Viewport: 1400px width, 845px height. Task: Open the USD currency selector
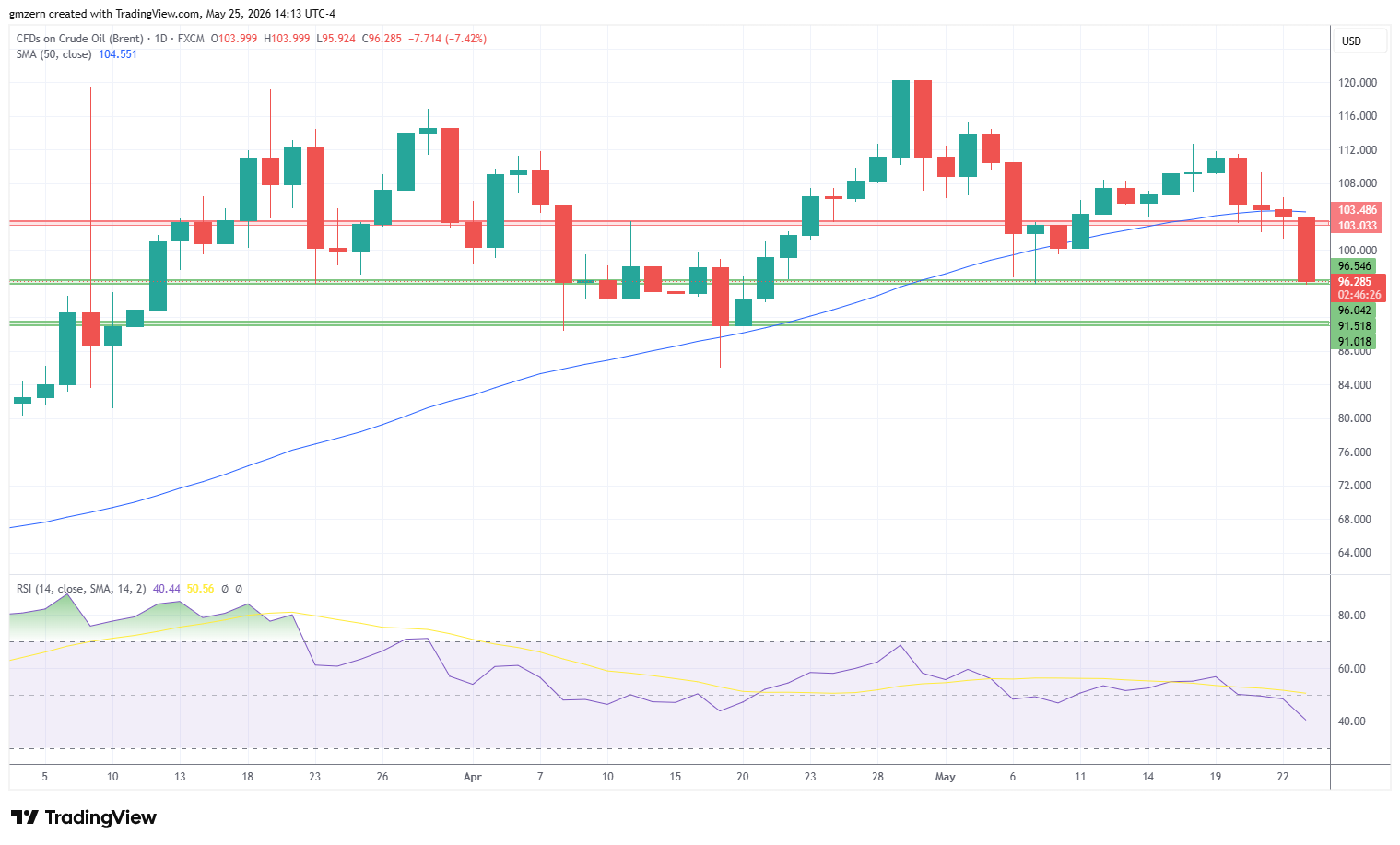[x=1360, y=41]
